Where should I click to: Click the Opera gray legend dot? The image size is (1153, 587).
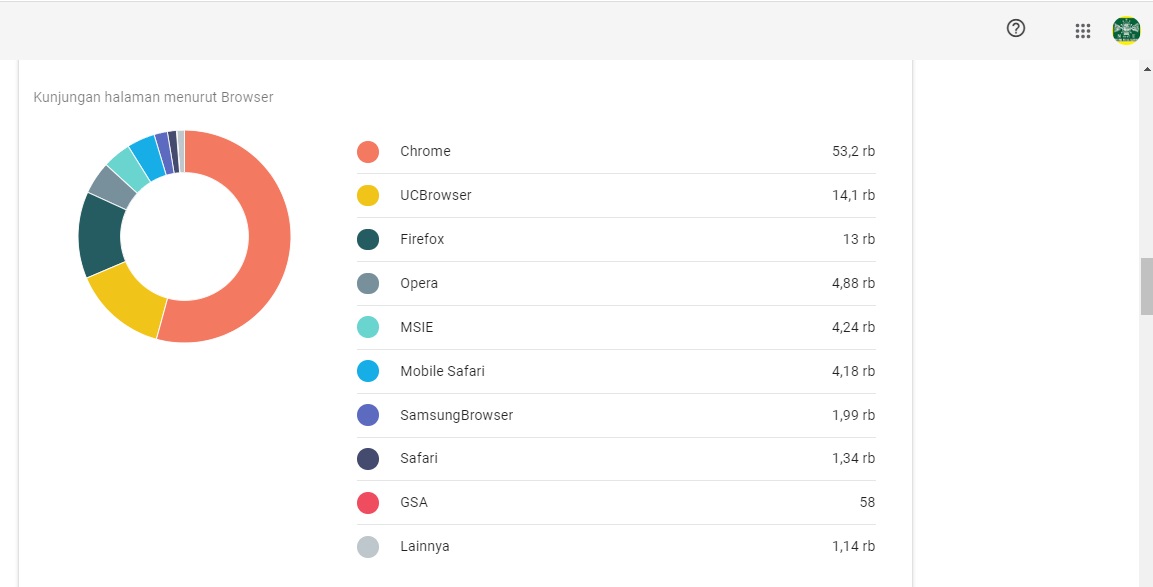tap(368, 283)
